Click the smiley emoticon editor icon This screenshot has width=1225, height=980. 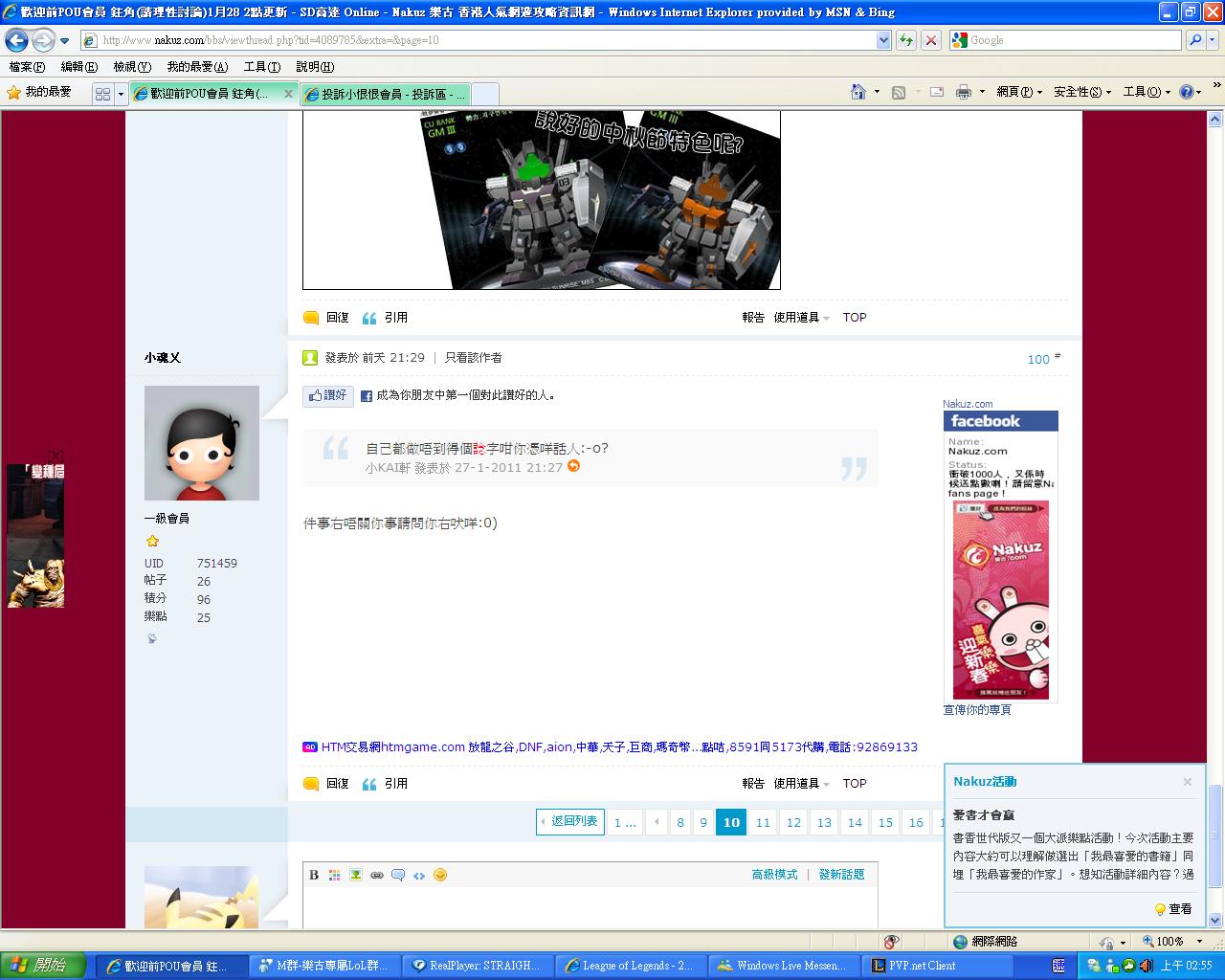pyautogui.click(x=440, y=875)
